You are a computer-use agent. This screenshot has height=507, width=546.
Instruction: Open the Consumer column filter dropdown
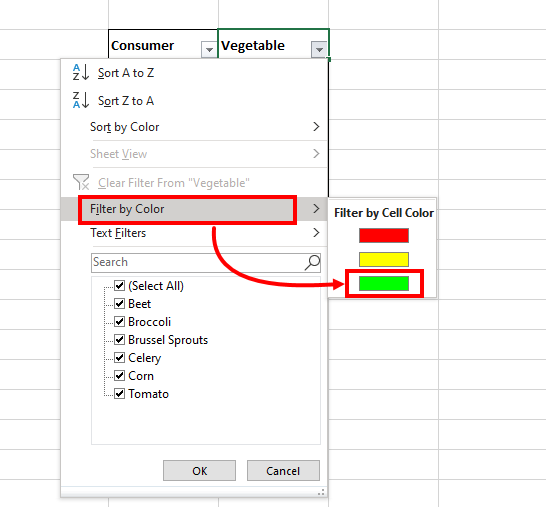pos(209,49)
